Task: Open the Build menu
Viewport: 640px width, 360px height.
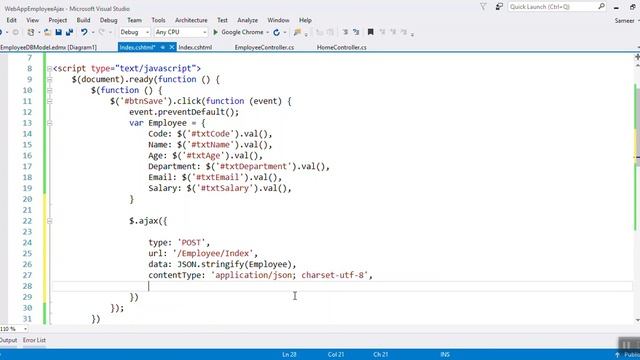Action: (x=83, y=20)
